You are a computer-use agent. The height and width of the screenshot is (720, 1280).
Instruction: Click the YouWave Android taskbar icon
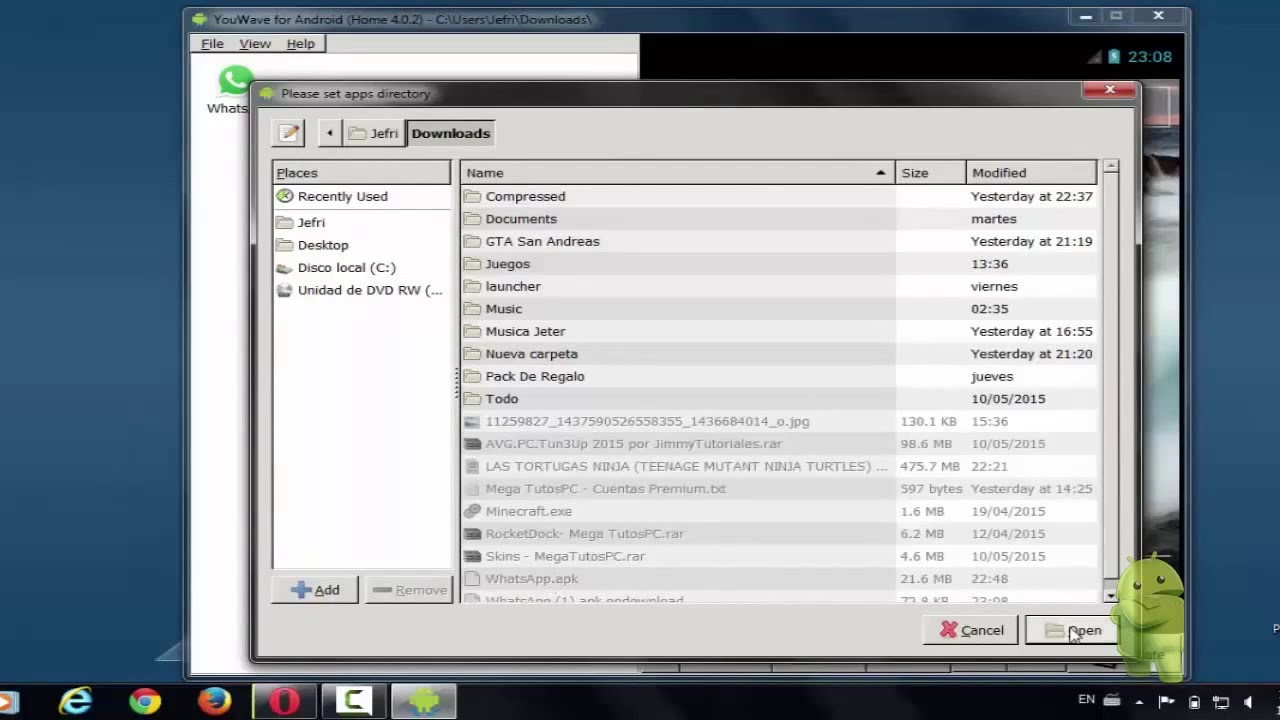tap(423, 702)
